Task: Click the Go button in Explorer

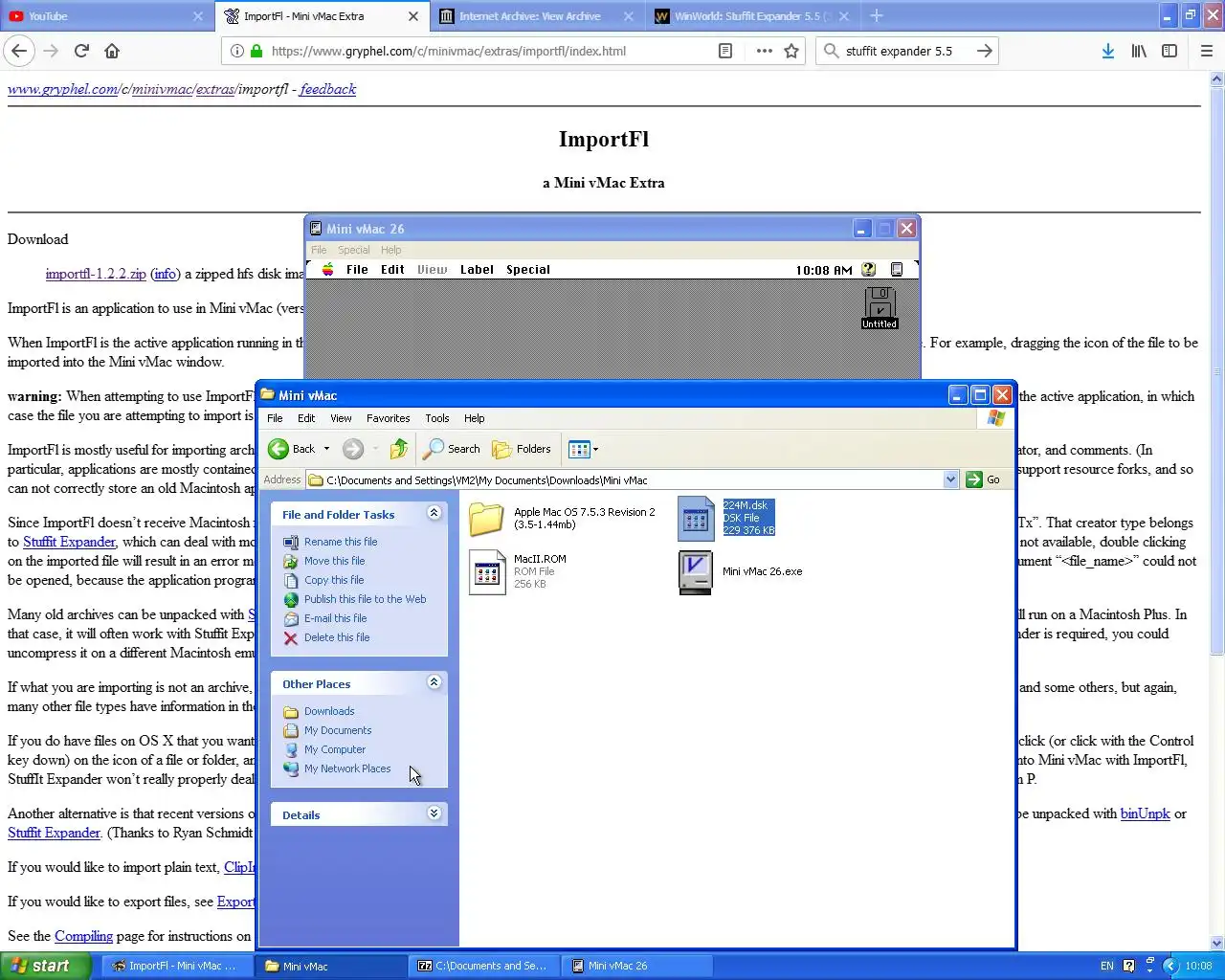Action: click(x=984, y=479)
